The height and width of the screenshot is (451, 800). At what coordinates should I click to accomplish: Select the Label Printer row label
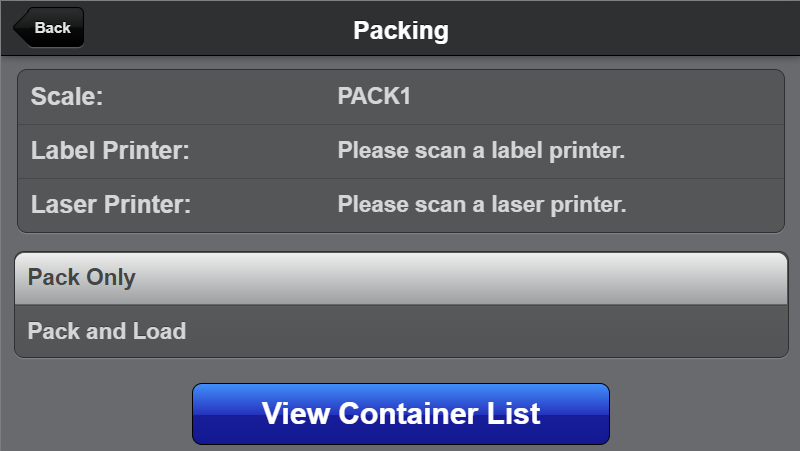pos(110,151)
